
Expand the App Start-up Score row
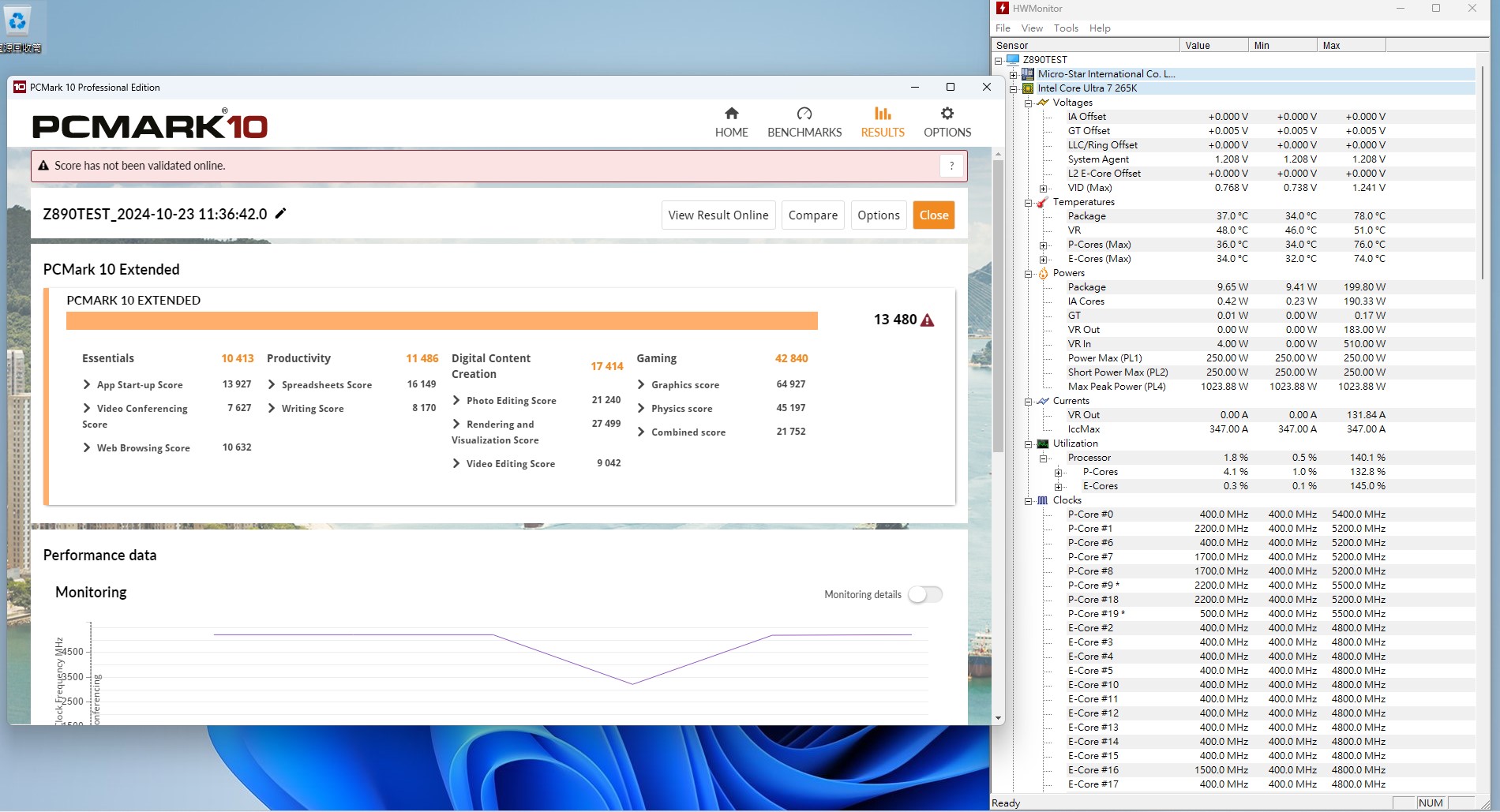[x=87, y=385]
